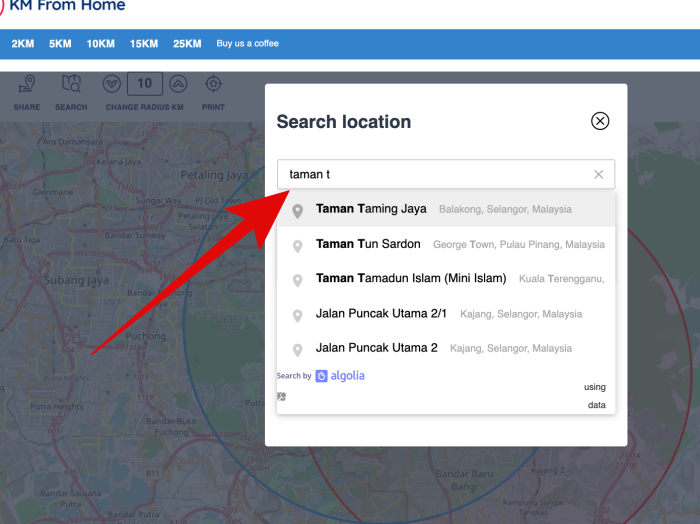This screenshot has height=524, width=700.
Task: Go to the 10KM tab
Action: pos(100,44)
